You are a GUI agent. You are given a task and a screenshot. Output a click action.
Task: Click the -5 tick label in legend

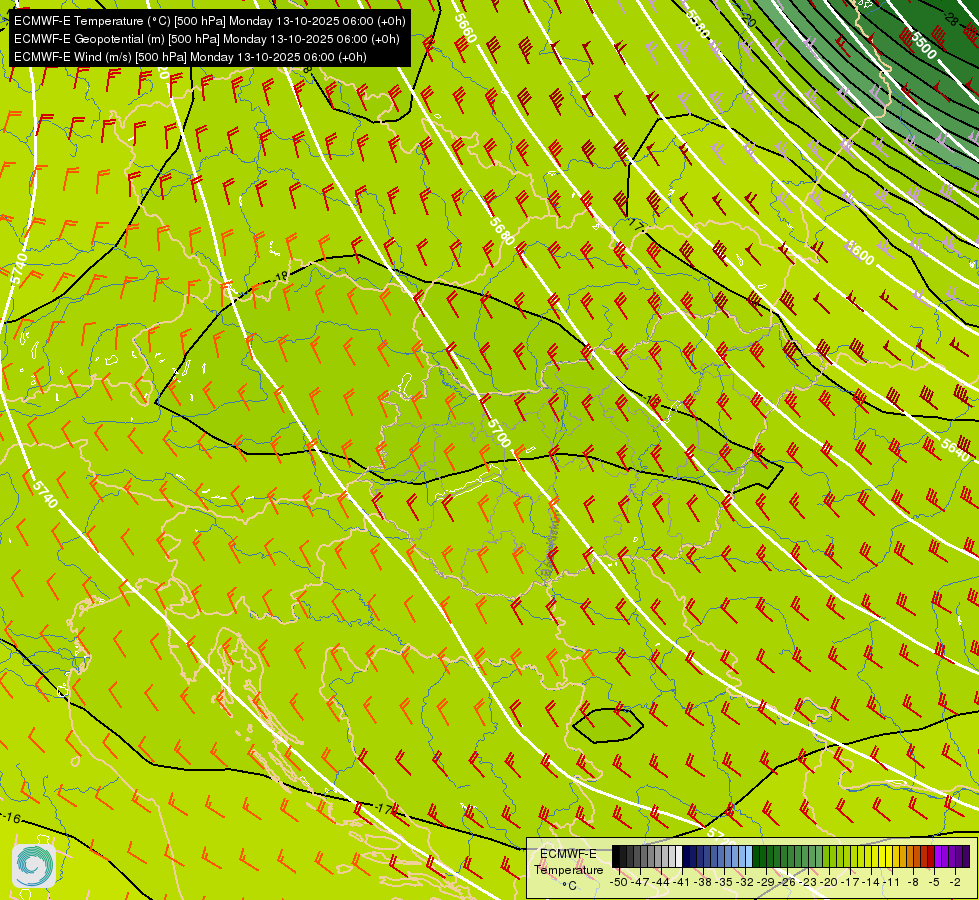(x=934, y=882)
